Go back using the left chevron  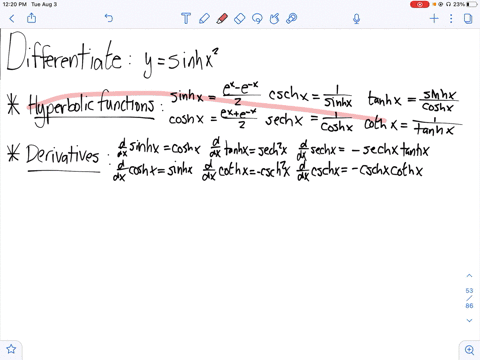click(12, 18)
